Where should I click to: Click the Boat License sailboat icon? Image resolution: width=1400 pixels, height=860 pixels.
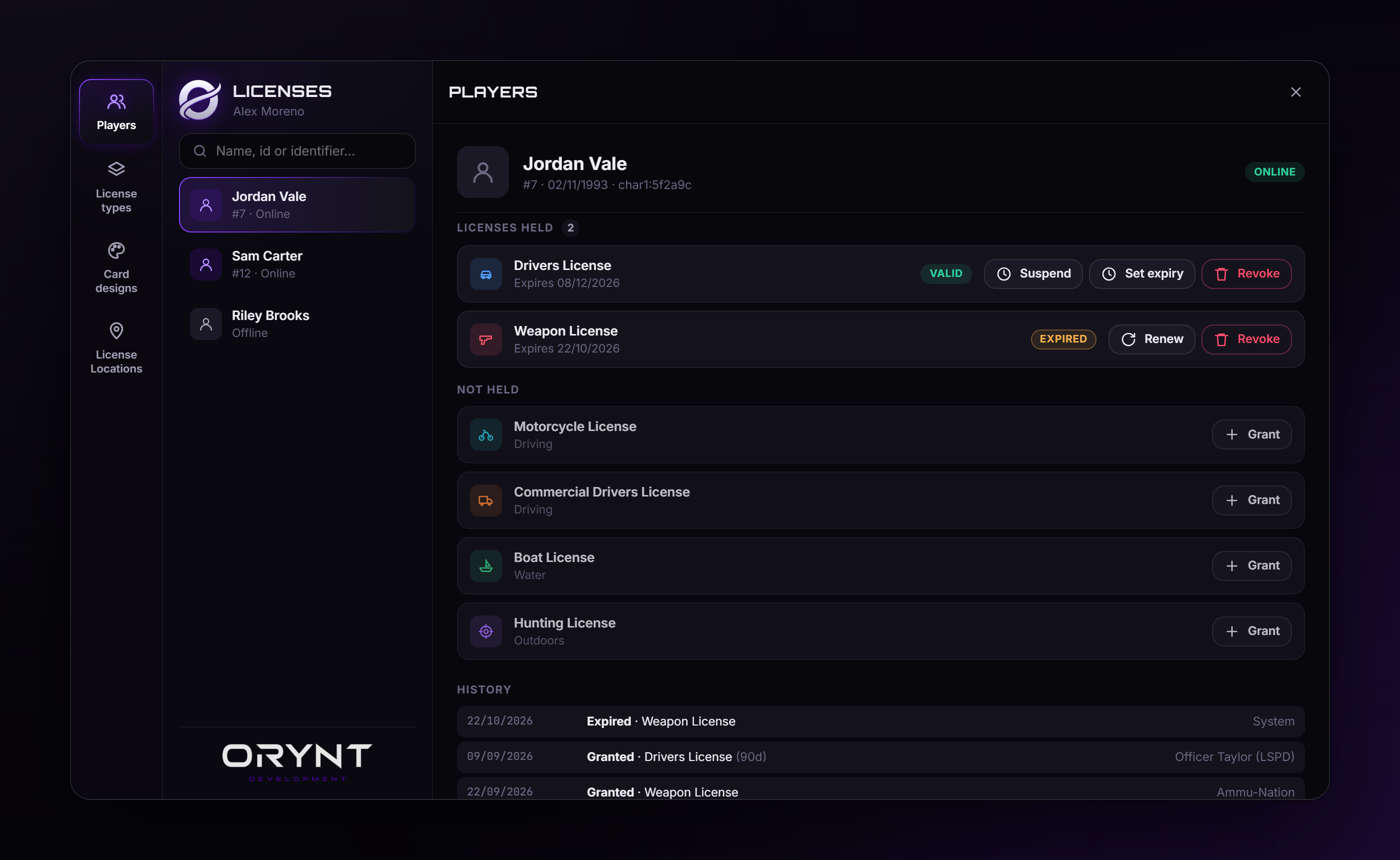pyautogui.click(x=485, y=566)
